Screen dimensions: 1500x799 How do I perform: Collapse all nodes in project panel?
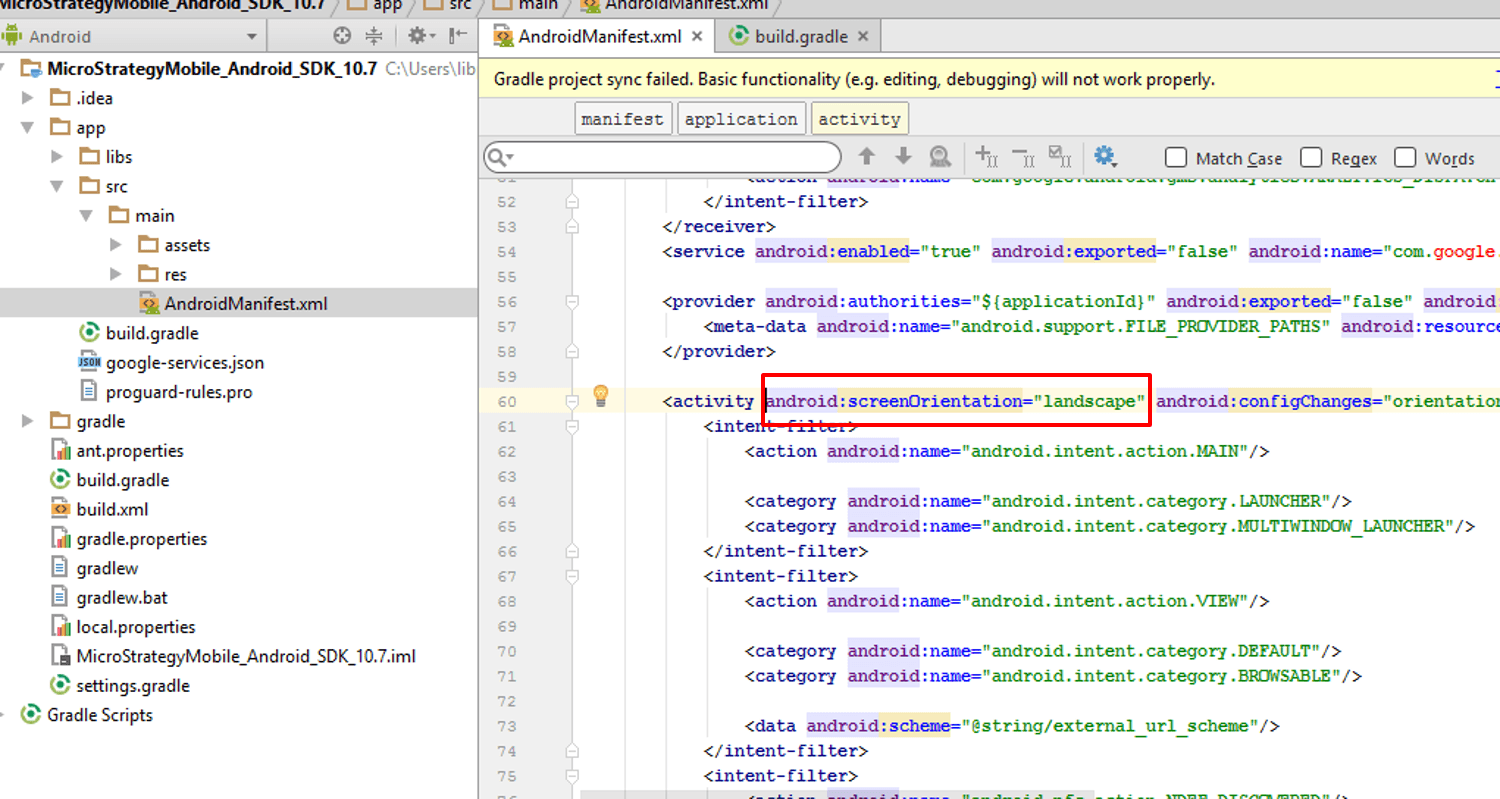coord(374,36)
